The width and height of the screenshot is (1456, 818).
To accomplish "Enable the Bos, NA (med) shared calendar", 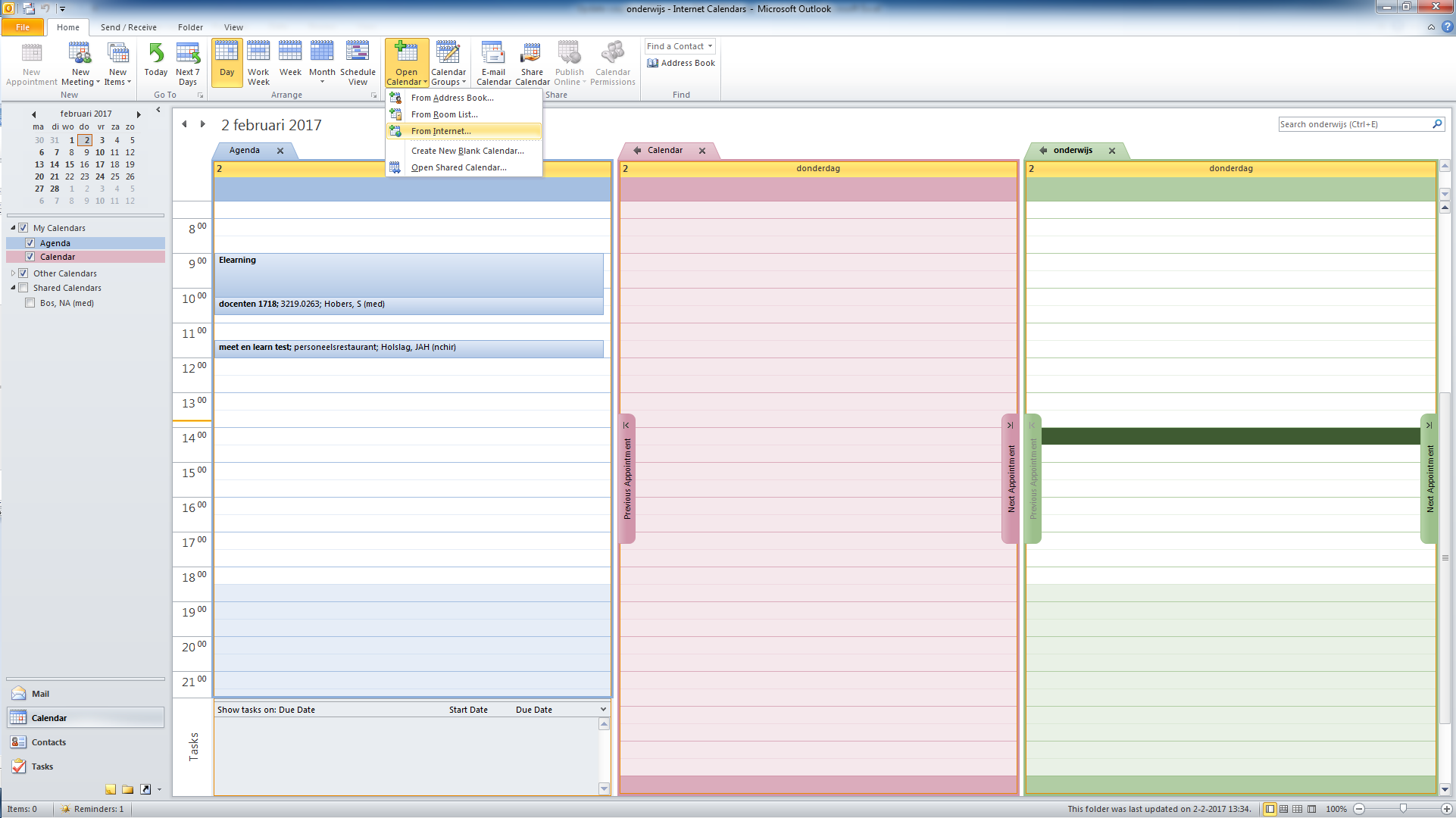I will 30,303.
